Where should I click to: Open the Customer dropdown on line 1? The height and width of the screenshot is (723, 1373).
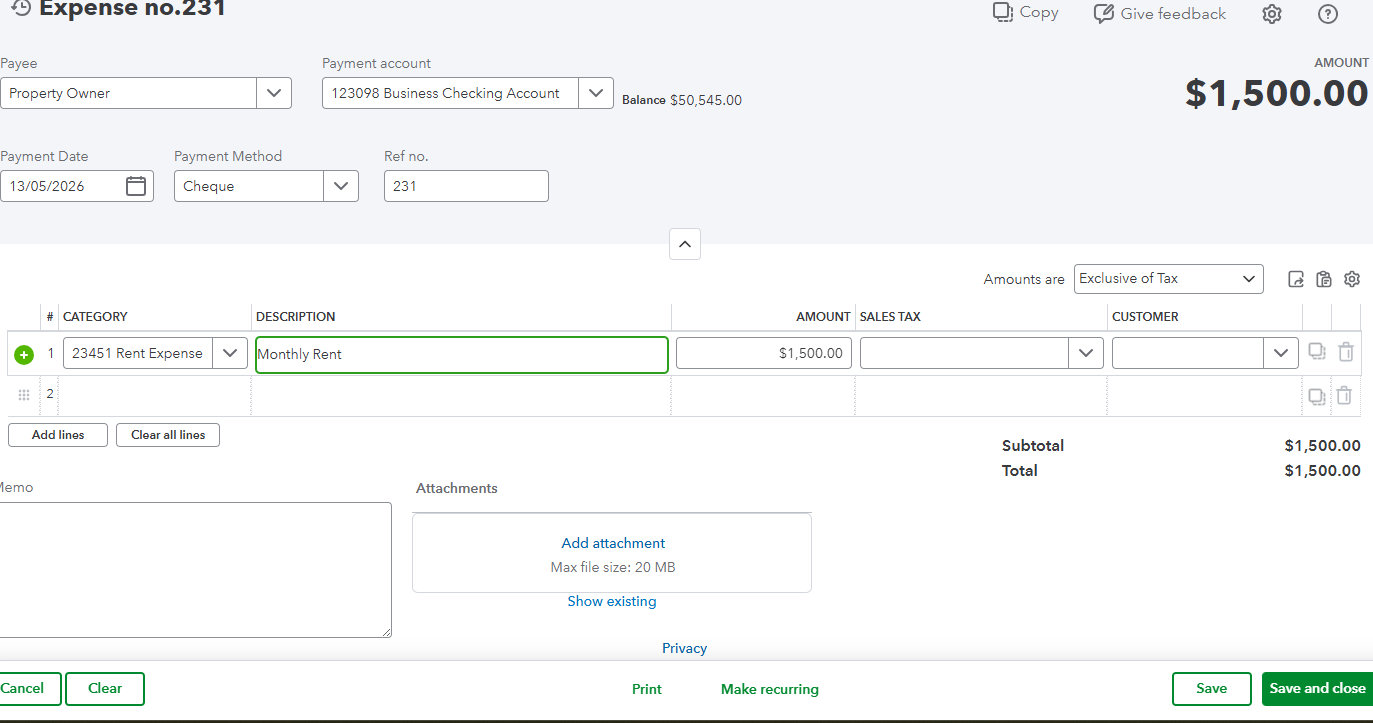(1281, 353)
